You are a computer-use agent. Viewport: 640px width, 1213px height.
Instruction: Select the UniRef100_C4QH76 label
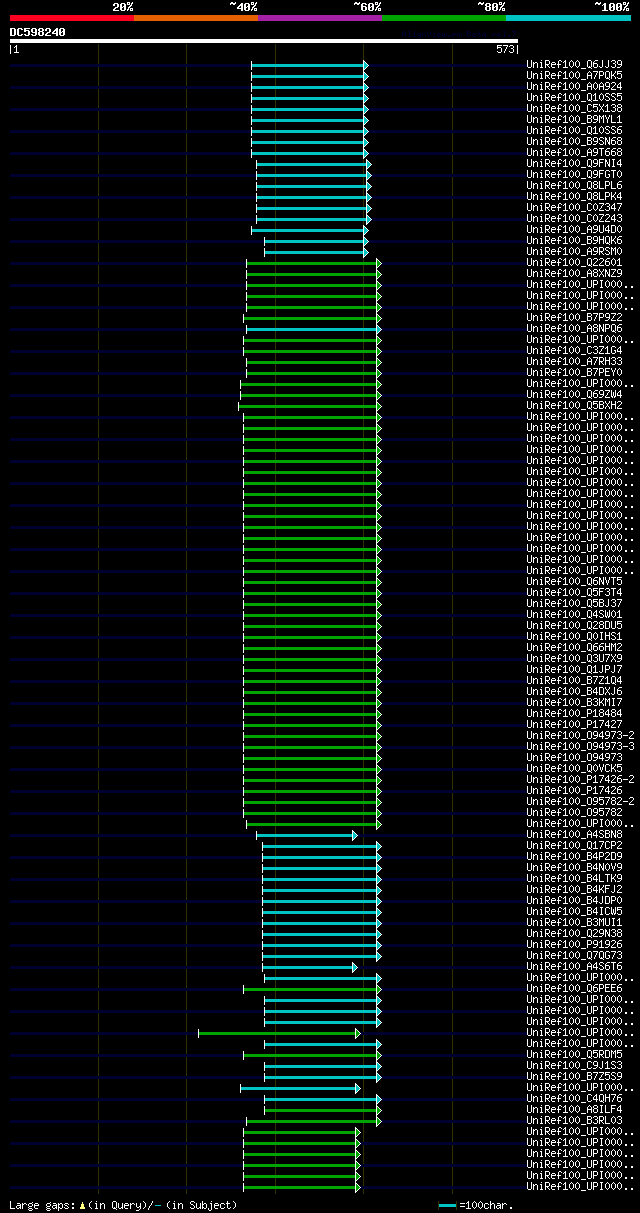[x=574, y=1098]
